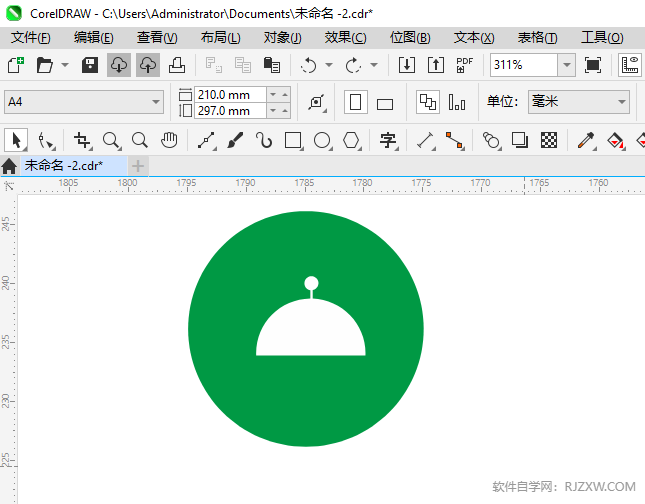Increase page width with up stepper

click(285, 95)
